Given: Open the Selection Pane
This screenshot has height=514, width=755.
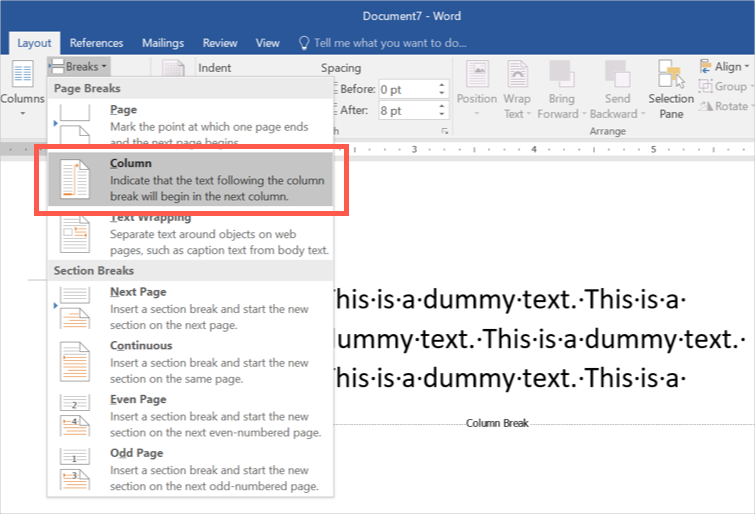Looking at the screenshot, I should (x=671, y=76).
